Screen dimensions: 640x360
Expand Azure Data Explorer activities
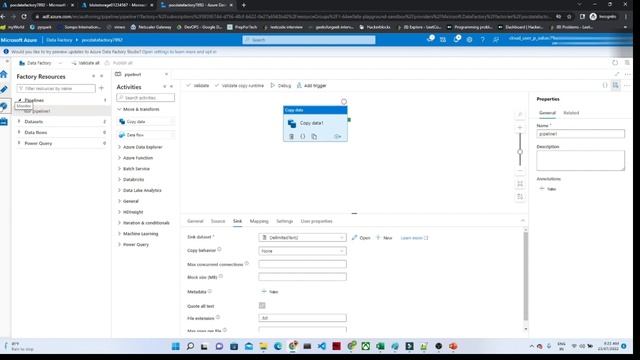[120, 147]
